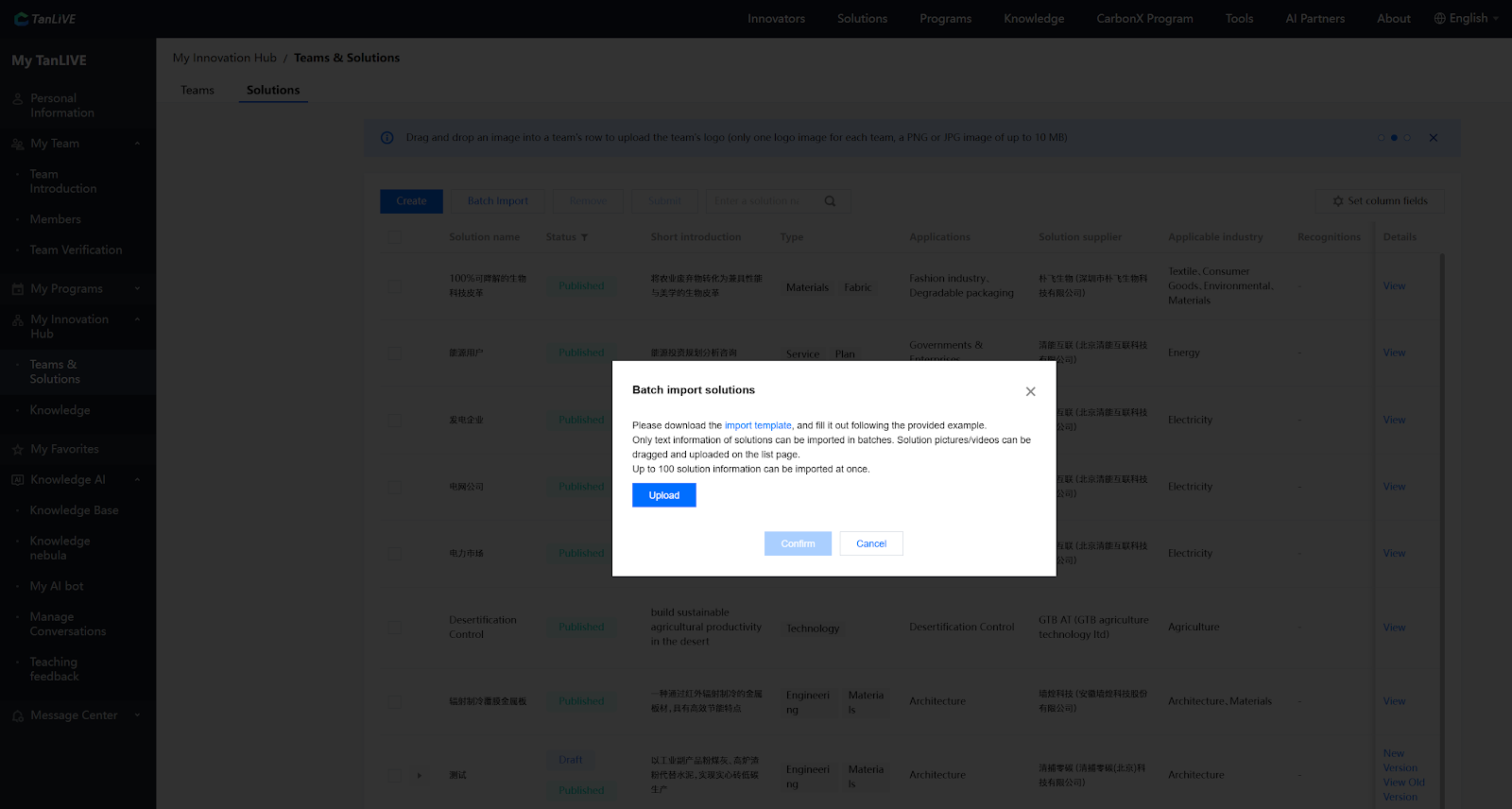Click the Personal Information user icon

[17, 98]
